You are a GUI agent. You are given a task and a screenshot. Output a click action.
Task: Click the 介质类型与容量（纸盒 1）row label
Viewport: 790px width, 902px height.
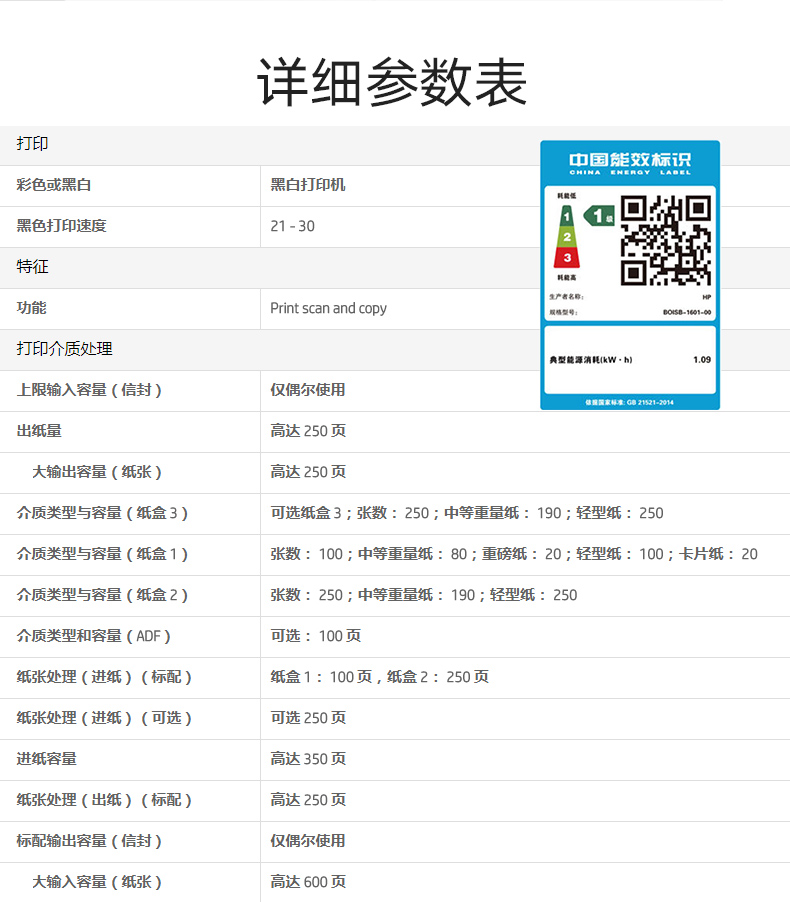(x=103, y=554)
